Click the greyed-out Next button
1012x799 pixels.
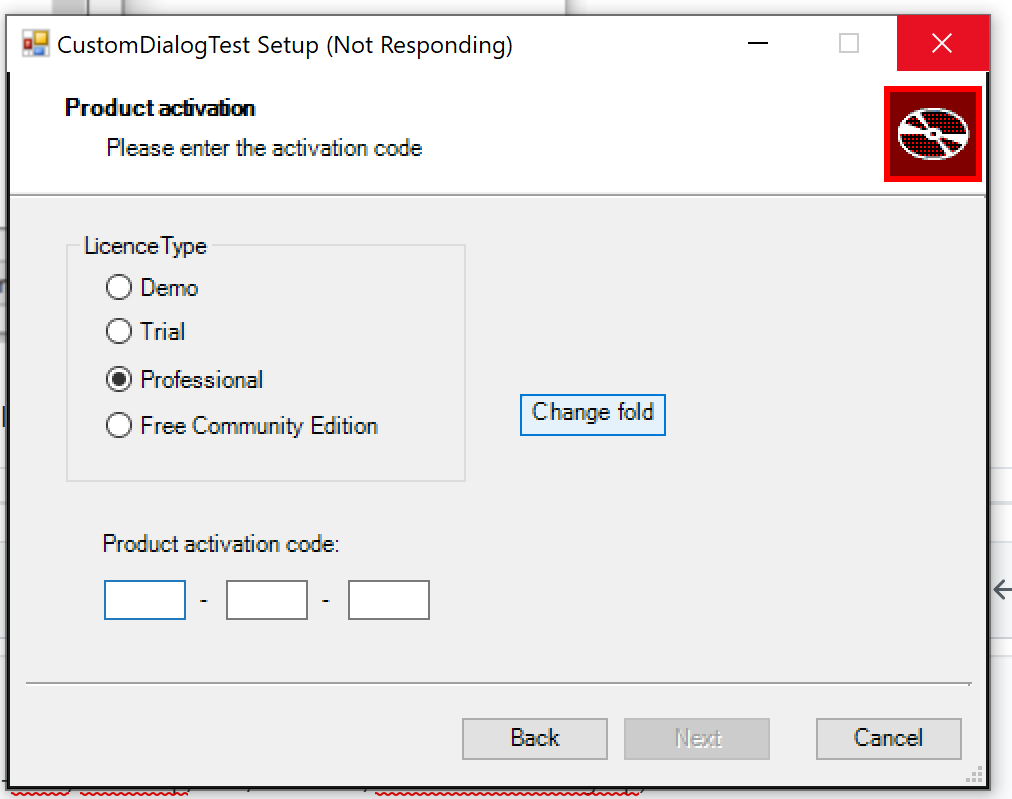(696, 738)
